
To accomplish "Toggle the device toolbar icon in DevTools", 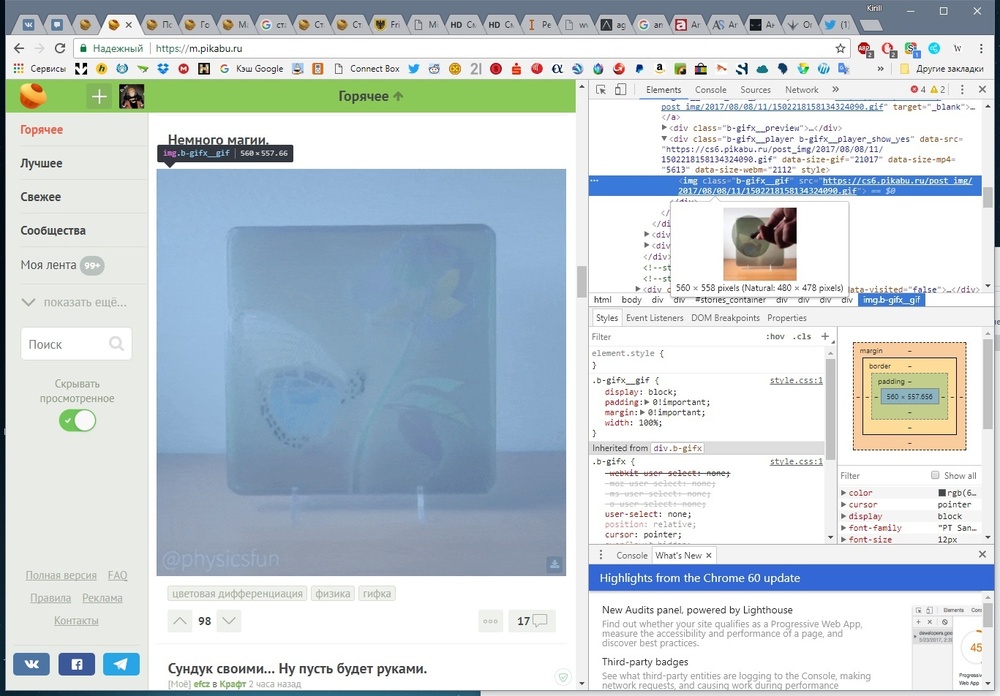I will click(x=621, y=90).
